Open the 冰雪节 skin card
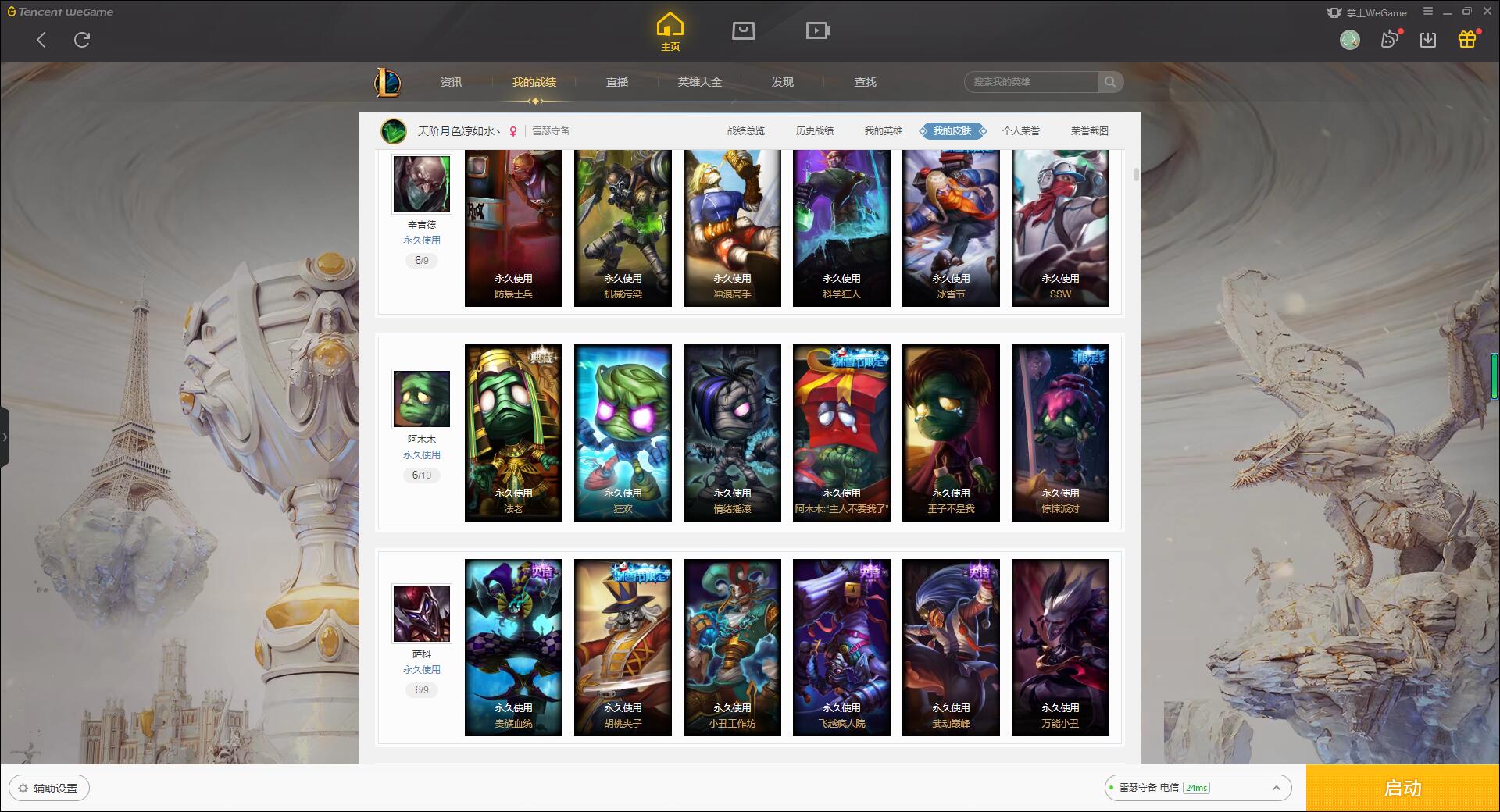The image size is (1500, 812). pos(951,228)
